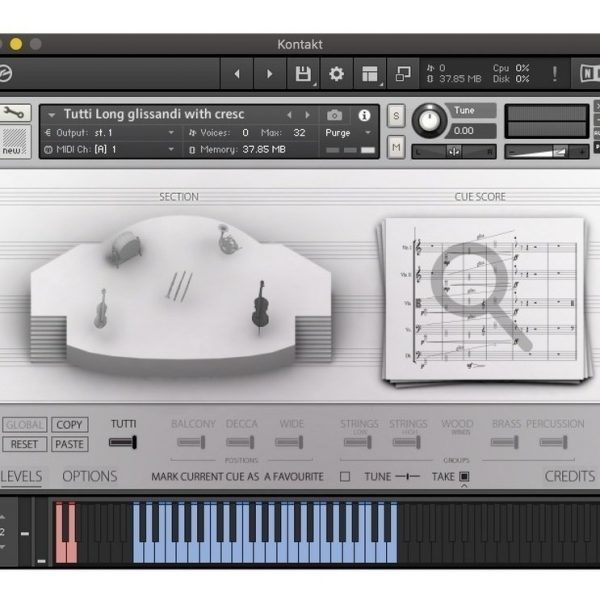
Task: Click the RESET button
Action: point(25,444)
